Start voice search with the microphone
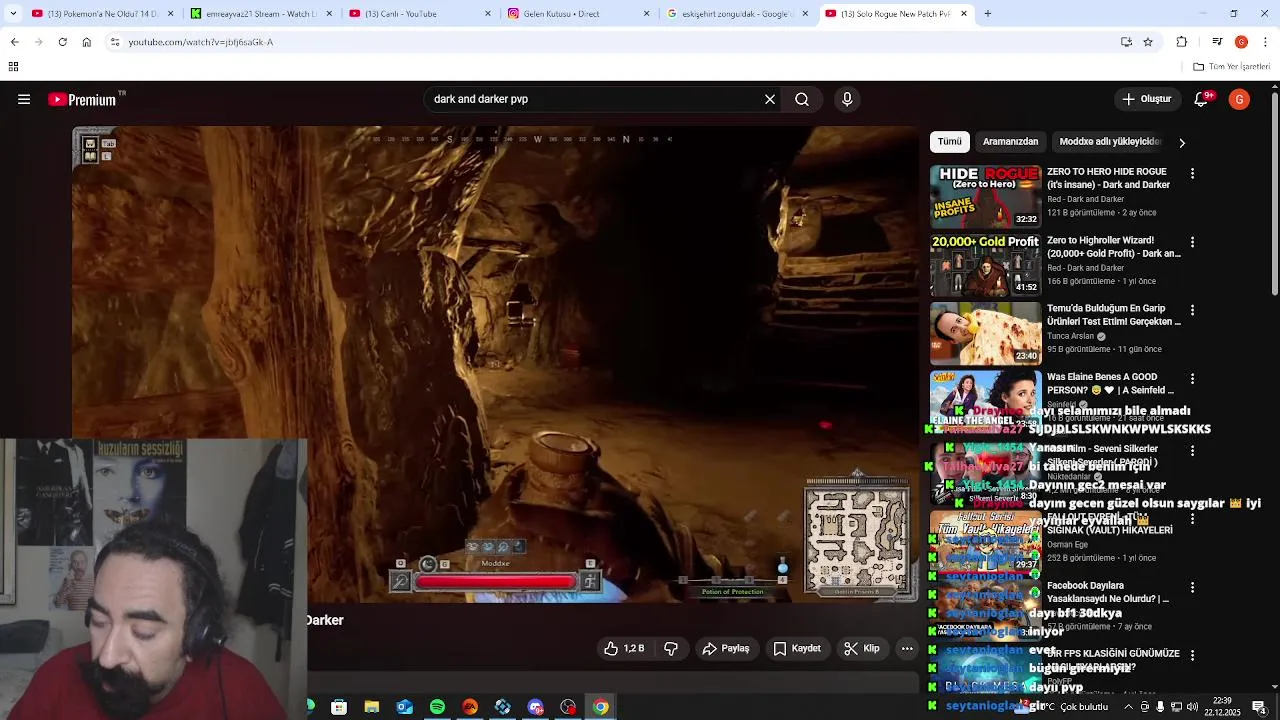The image size is (1280, 720). click(x=847, y=99)
